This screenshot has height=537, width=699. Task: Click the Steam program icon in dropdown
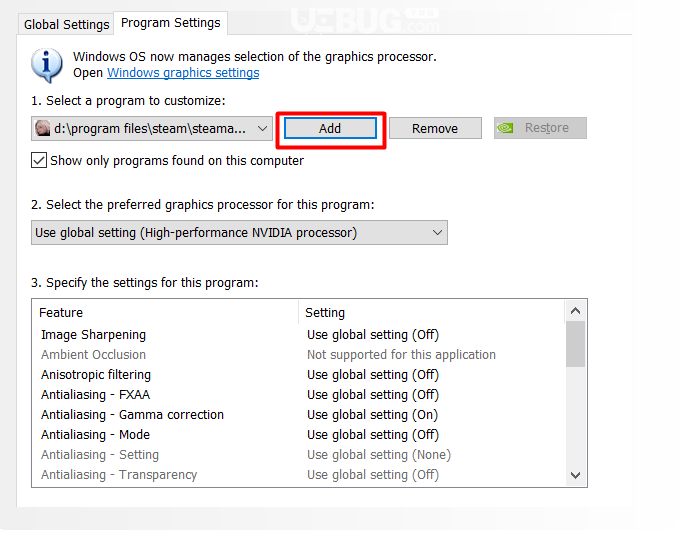43,128
